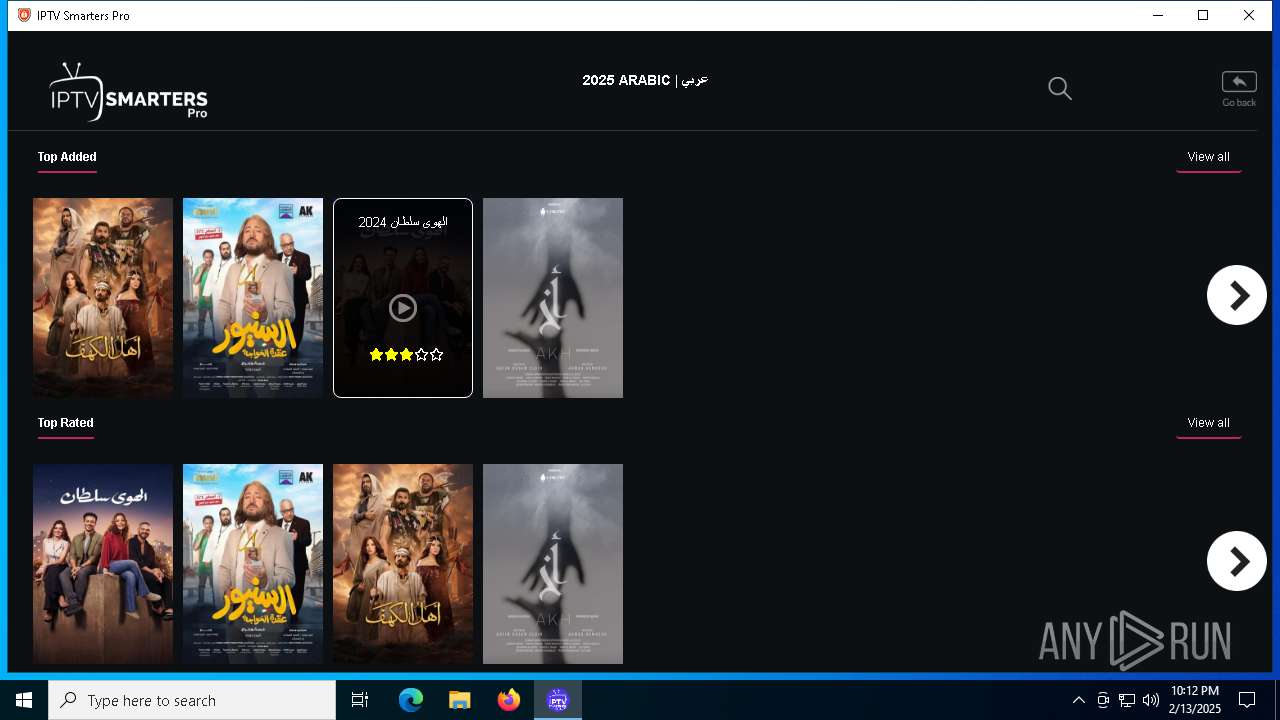Image resolution: width=1280 pixels, height=720 pixels.
Task: Play the highlighted 2024 movie
Action: (x=403, y=308)
